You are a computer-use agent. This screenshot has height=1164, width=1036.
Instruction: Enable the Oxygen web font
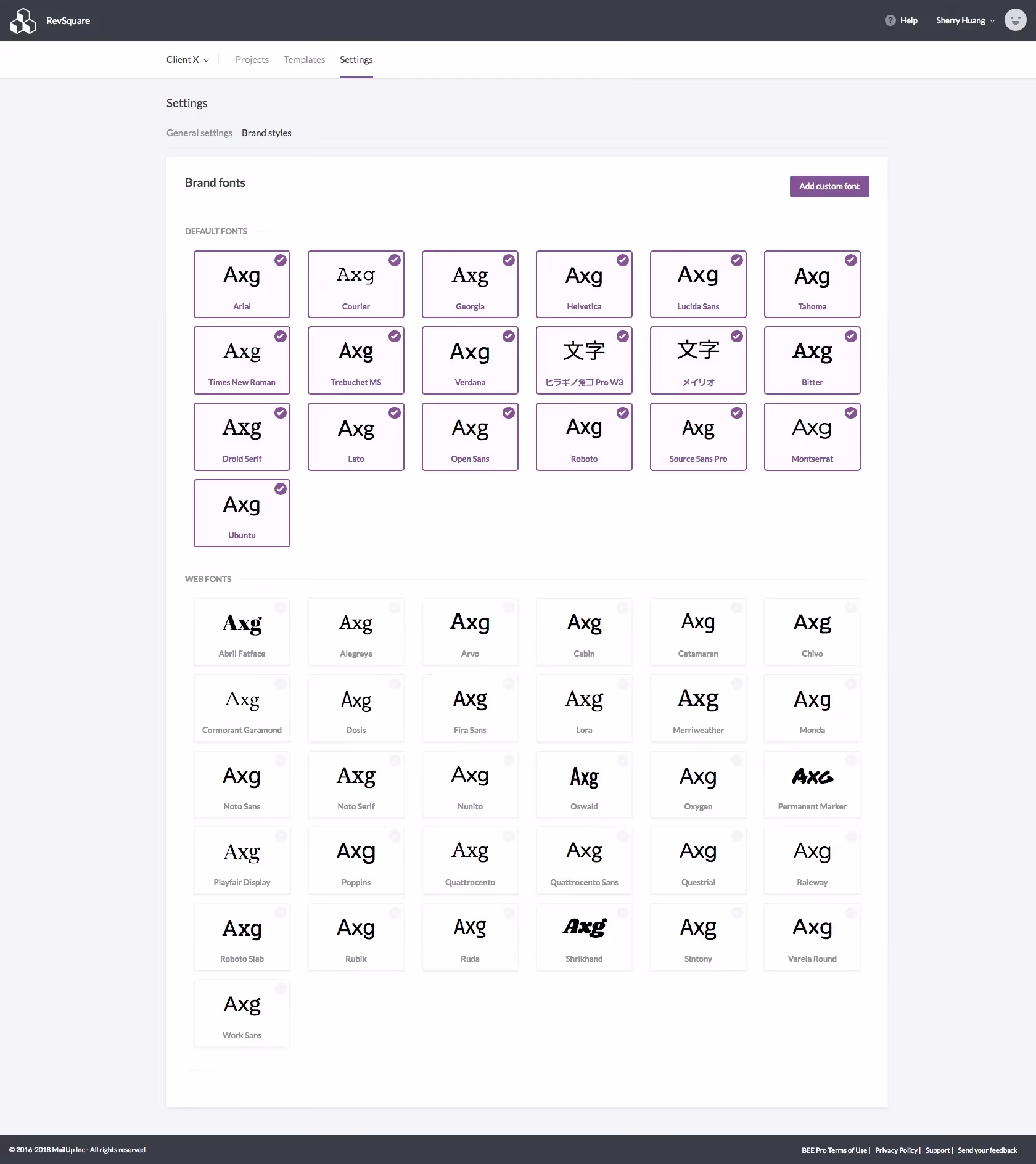click(698, 784)
